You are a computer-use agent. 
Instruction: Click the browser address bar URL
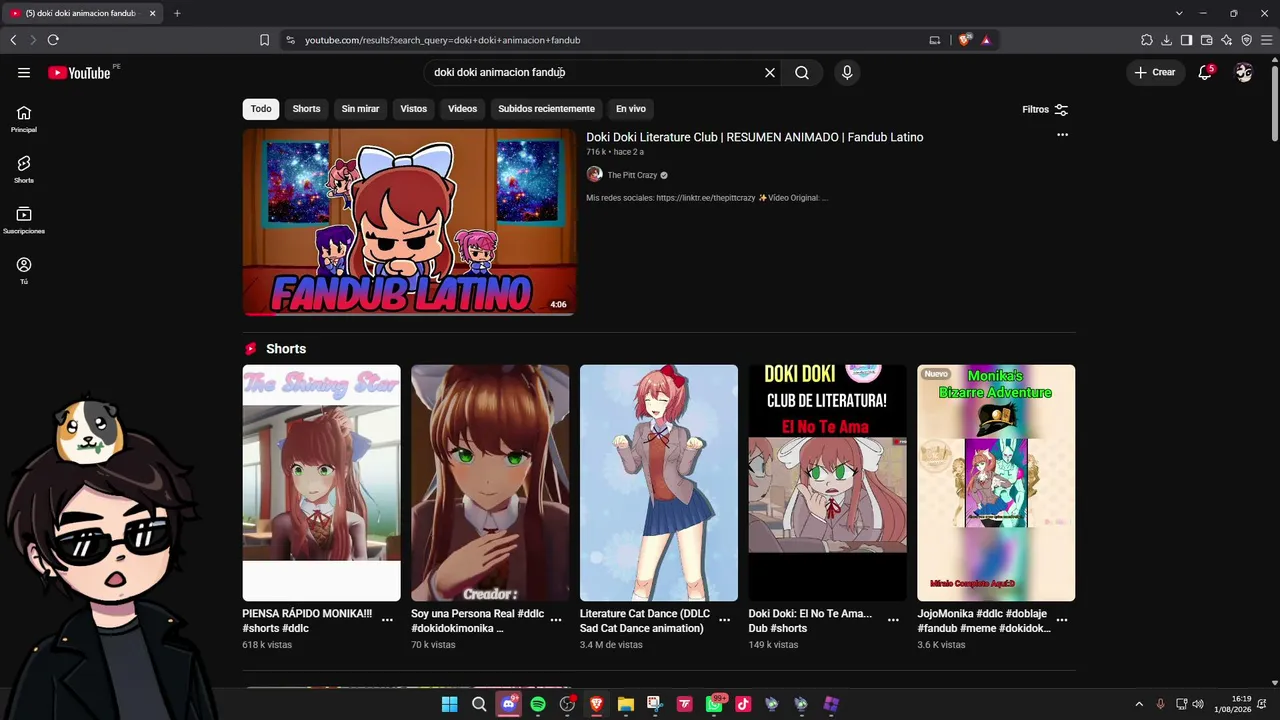(x=442, y=40)
